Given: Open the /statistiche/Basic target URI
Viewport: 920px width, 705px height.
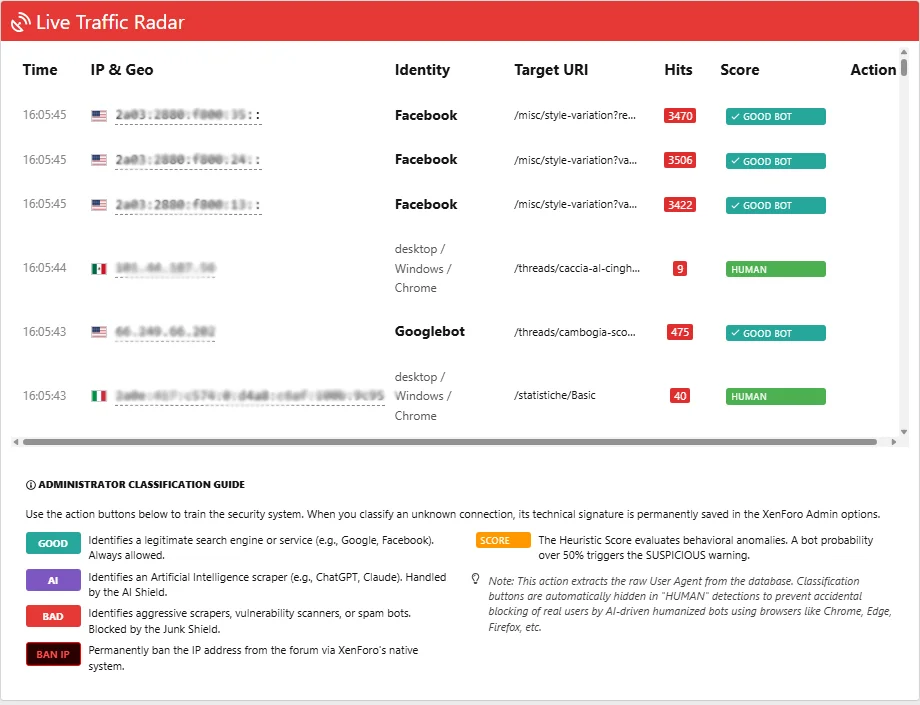Looking at the screenshot, I should pyautogui.click(x=554, y=396).
